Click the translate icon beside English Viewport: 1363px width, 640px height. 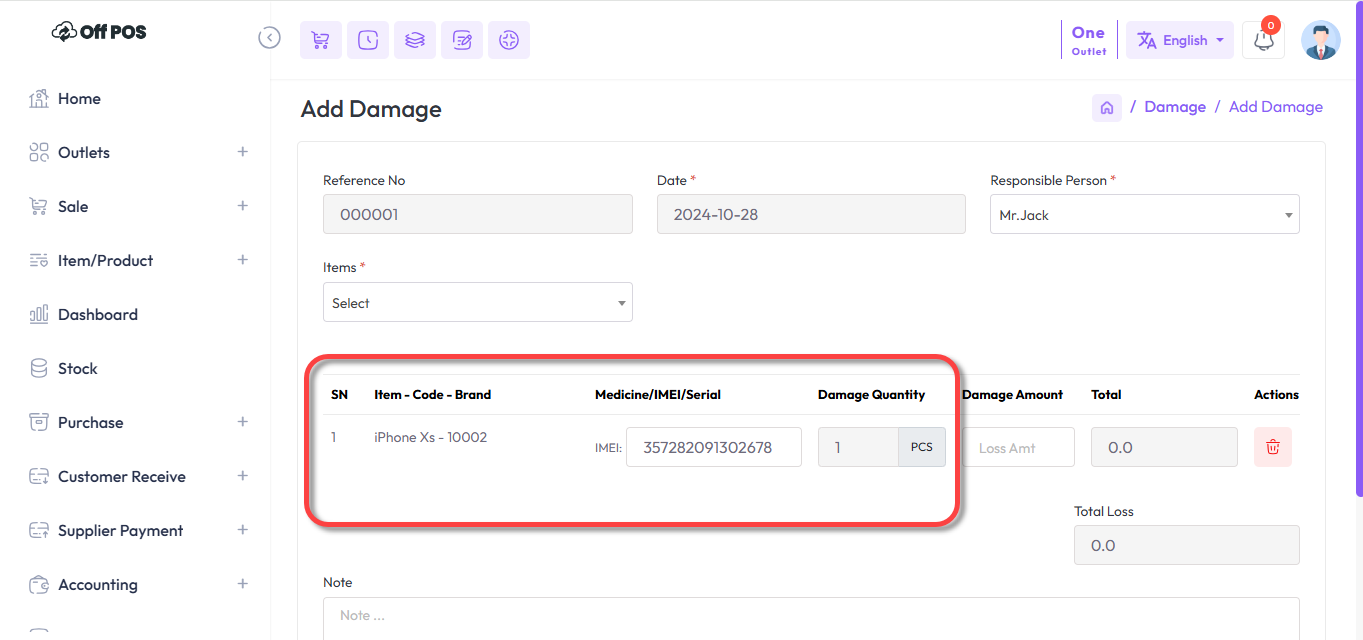(1147, 41)
